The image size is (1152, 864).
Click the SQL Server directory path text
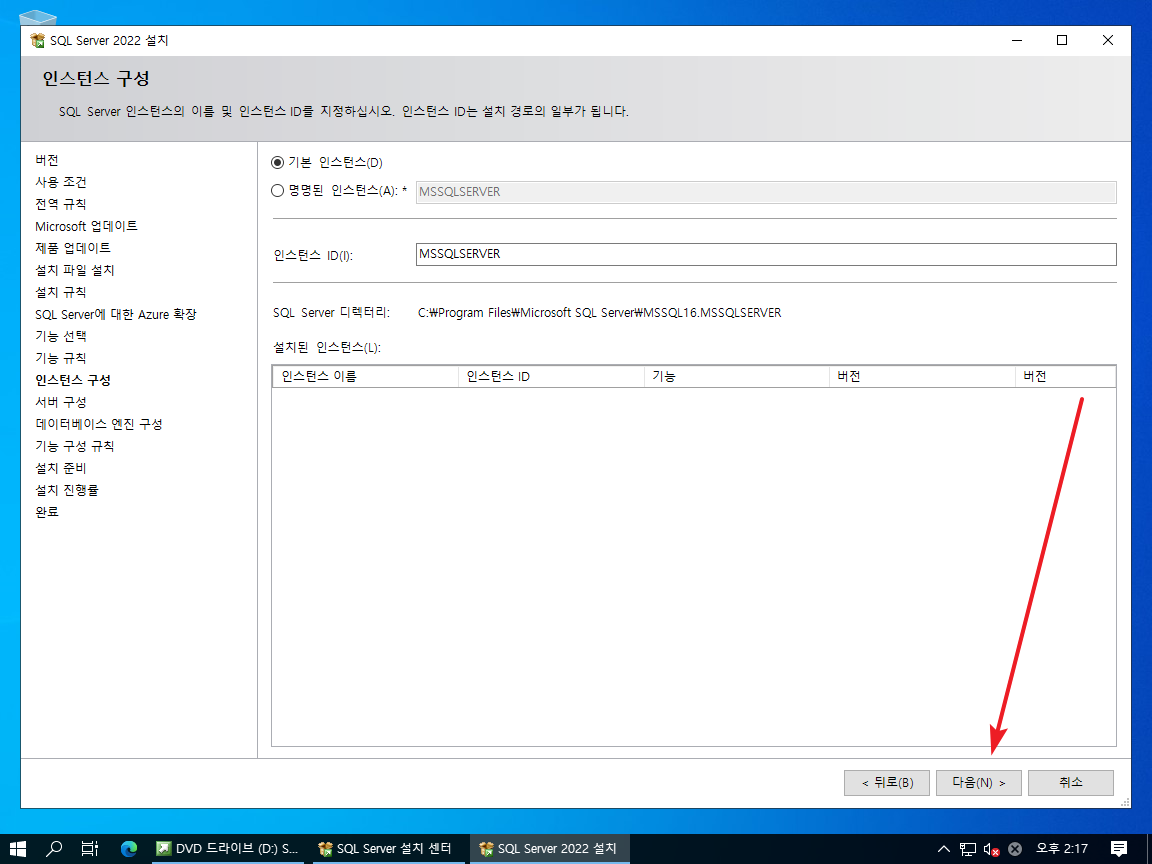click(600, 313)
